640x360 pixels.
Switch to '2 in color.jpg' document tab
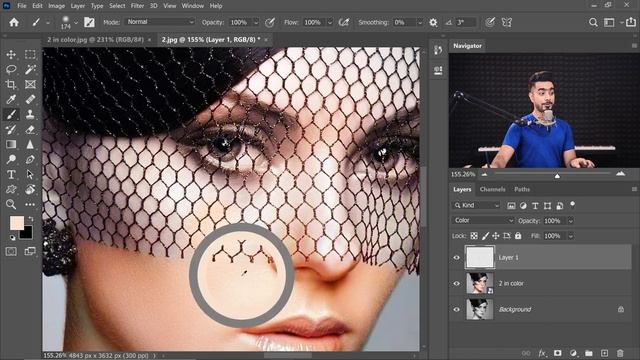95,40
